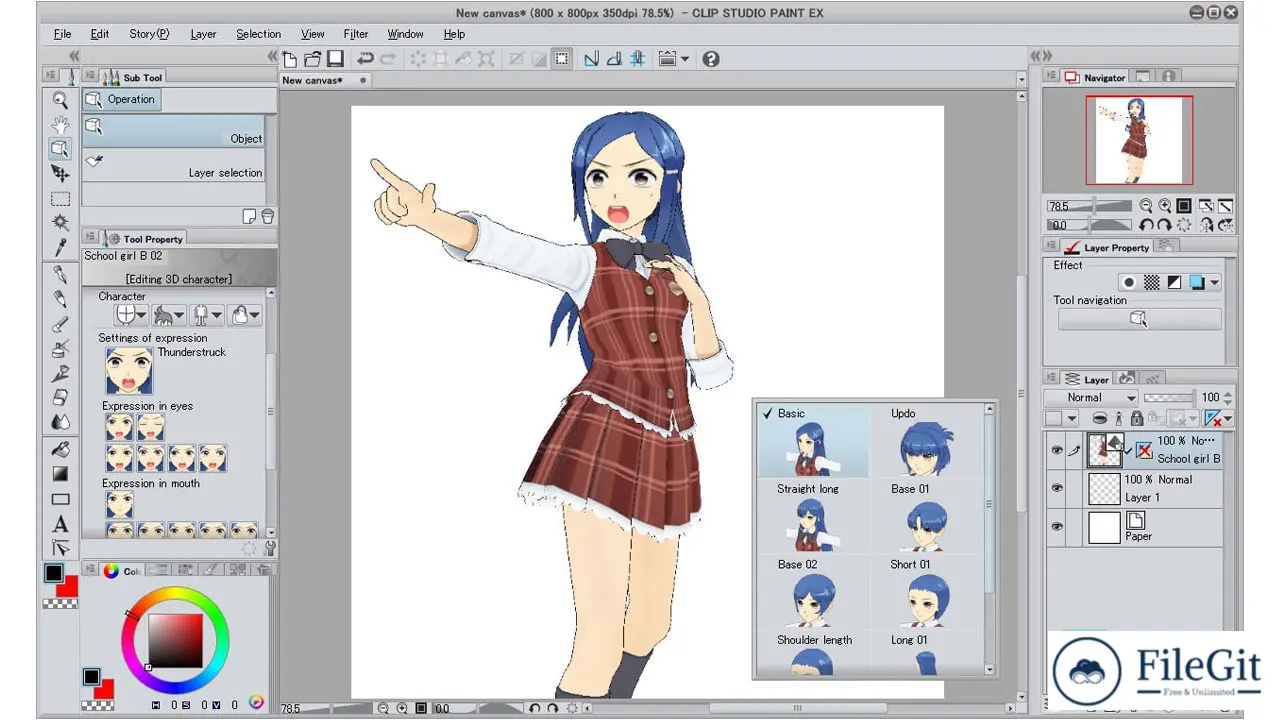This screenshot has height=720, width=1280.
Task: Select the Fill bucket tool
Action: 60,449
